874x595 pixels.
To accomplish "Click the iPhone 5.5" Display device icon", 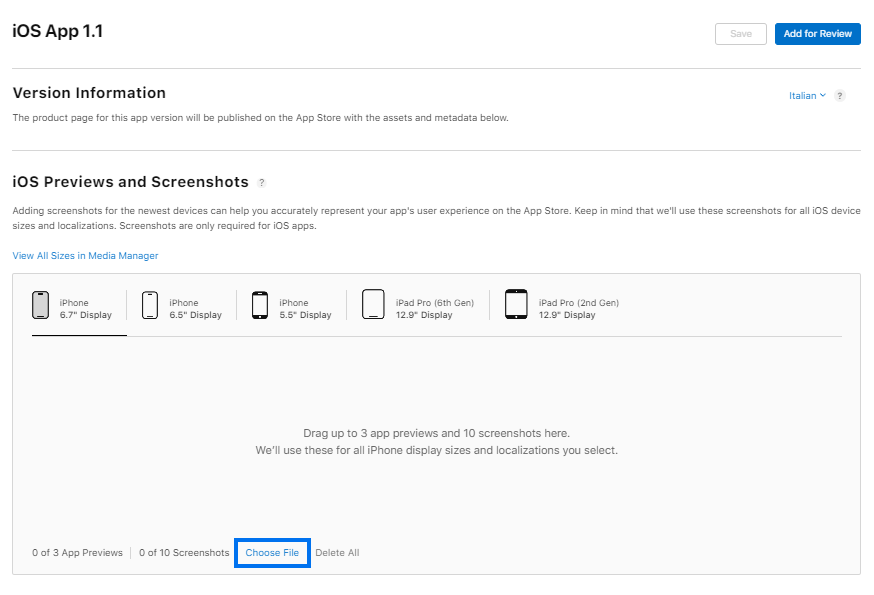I will coord(260,305).
